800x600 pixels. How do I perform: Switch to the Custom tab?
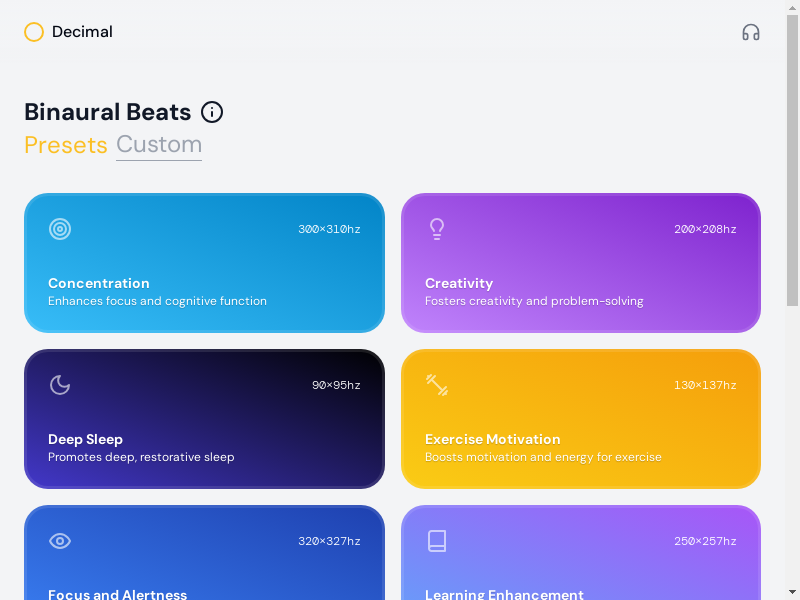(159, 145)
